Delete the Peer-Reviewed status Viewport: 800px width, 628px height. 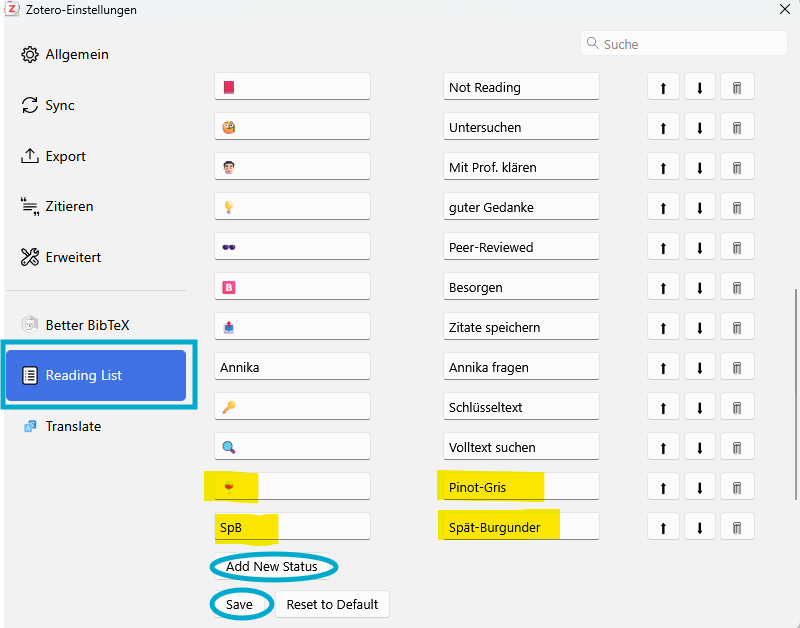[x=737, y=247]
